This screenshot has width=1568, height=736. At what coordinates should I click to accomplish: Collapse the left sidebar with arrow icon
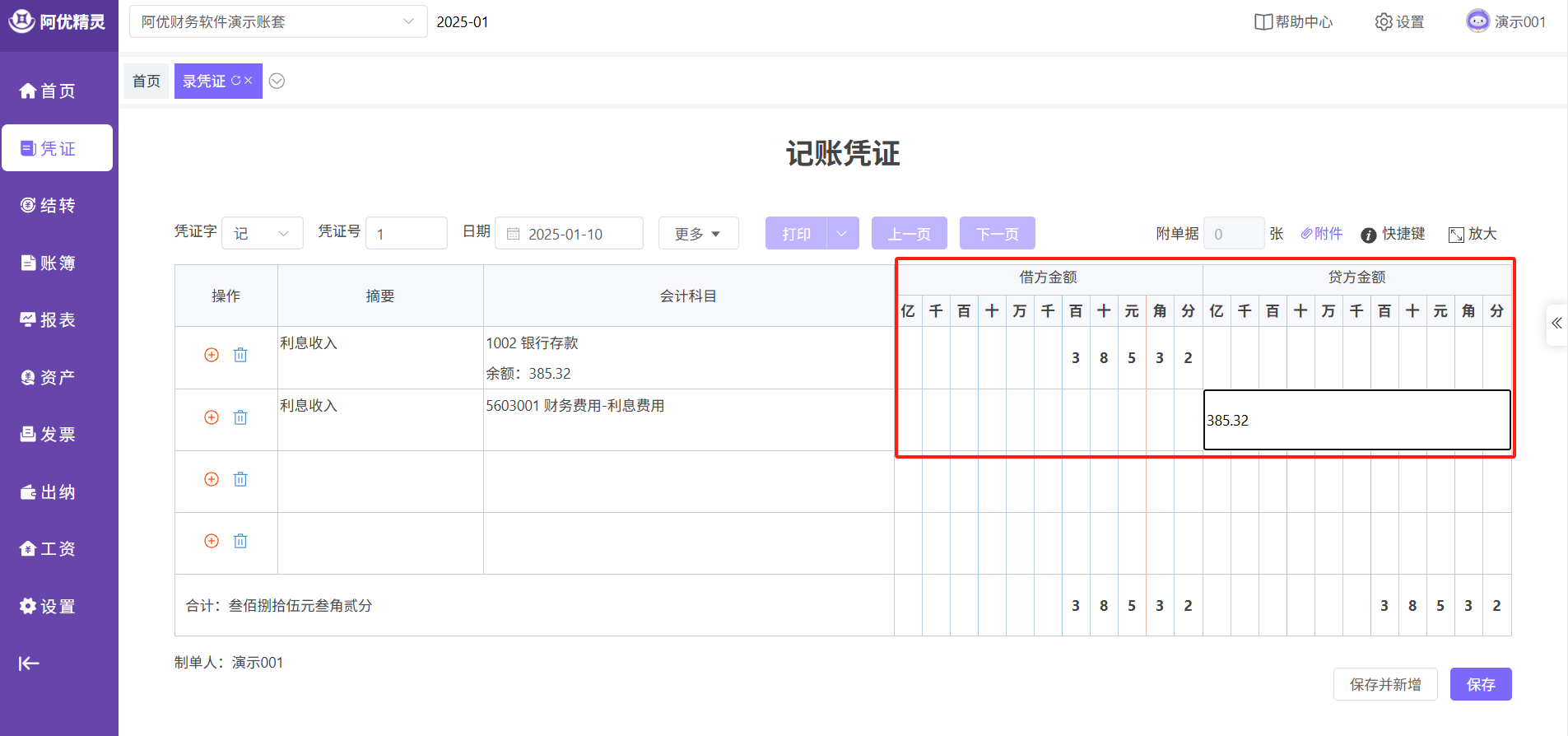(29, 664)
